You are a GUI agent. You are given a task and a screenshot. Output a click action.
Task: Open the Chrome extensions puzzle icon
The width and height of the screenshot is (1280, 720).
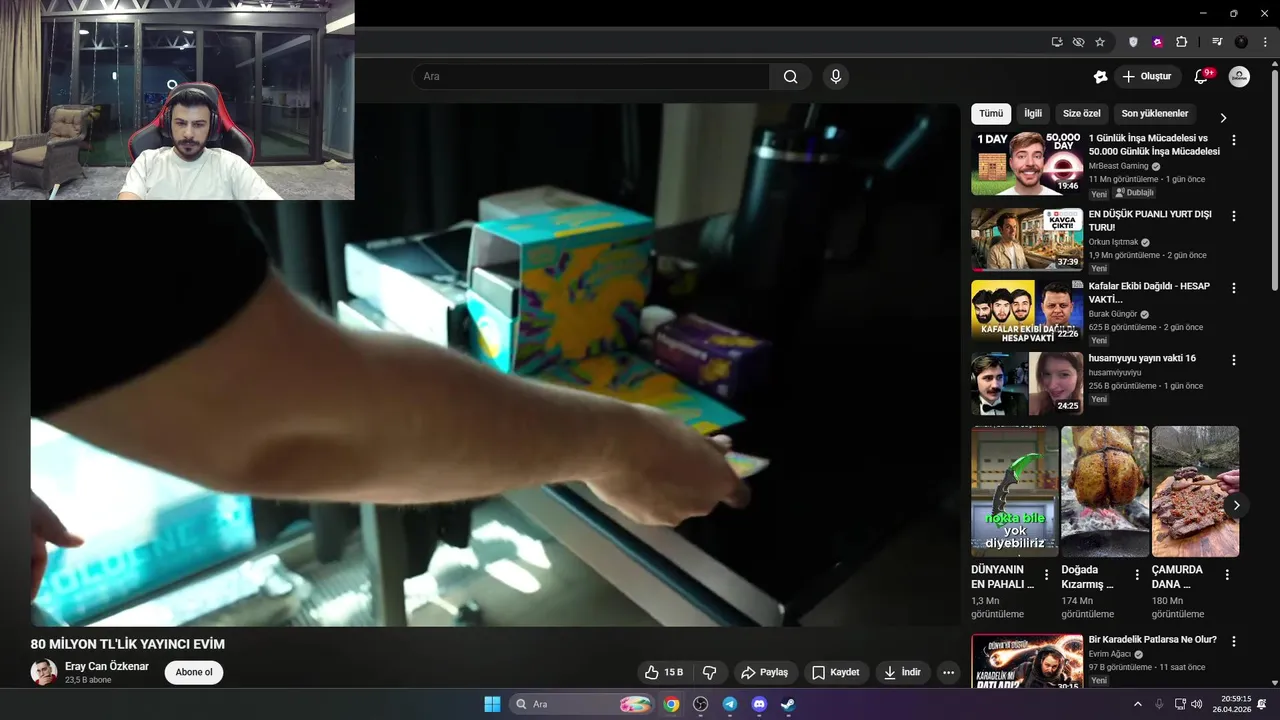(x=1182, y=42)
